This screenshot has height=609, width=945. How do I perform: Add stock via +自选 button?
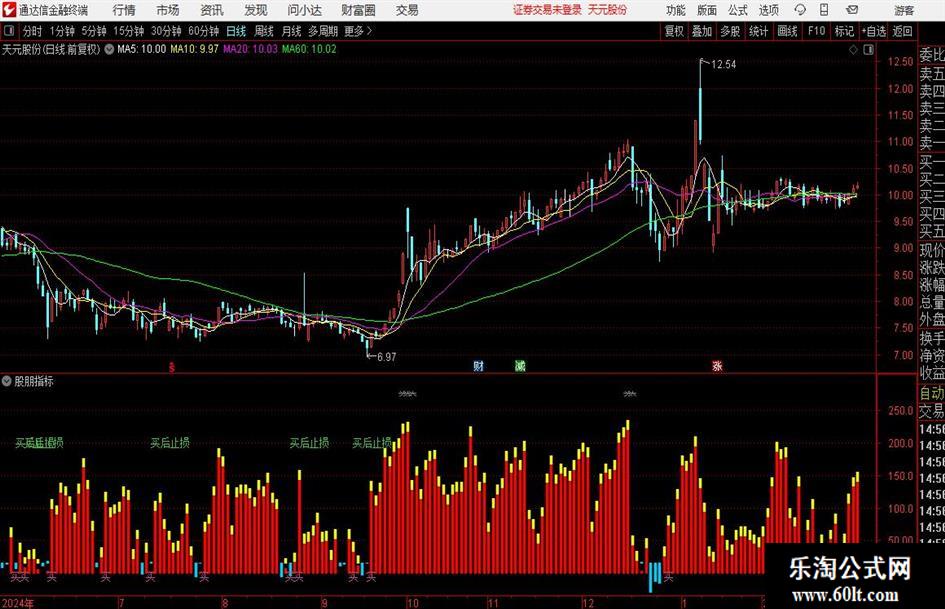click(873, 31)
